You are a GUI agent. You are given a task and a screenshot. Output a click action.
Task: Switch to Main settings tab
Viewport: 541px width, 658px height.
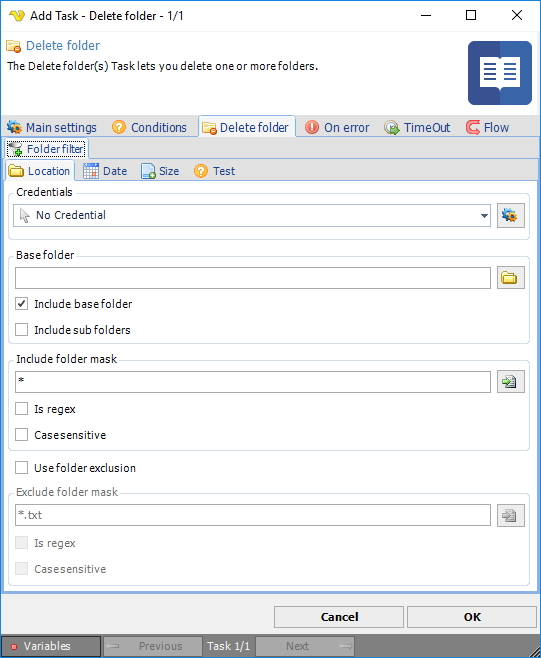52,127
